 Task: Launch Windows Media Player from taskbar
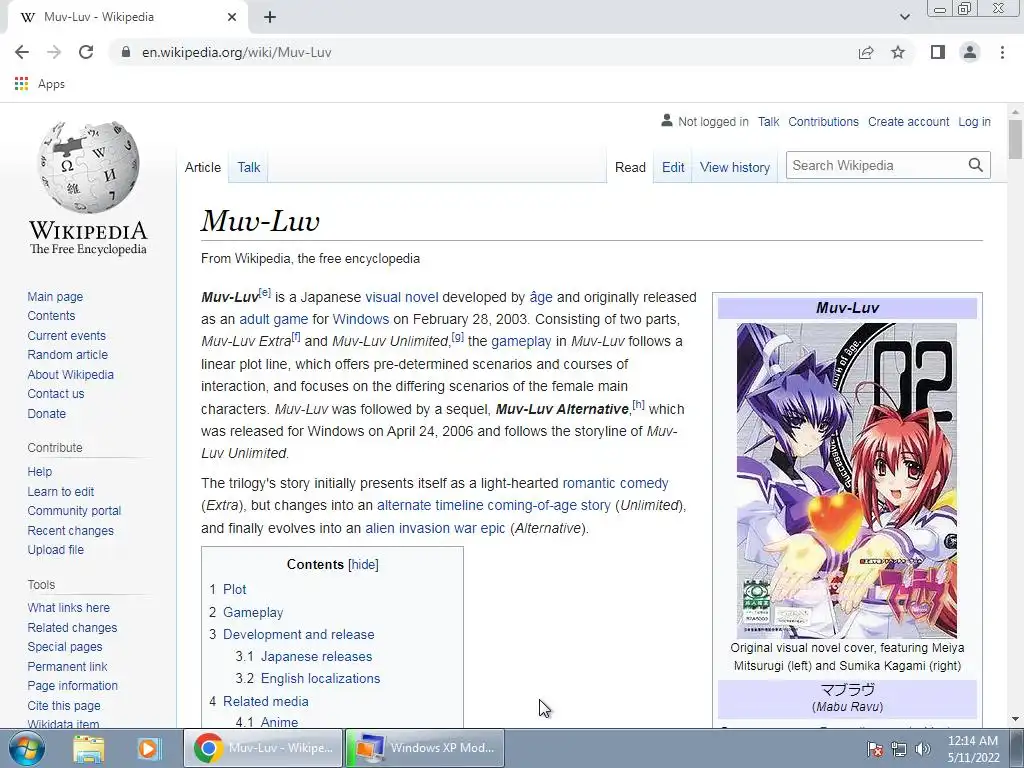tap(148, 748)
